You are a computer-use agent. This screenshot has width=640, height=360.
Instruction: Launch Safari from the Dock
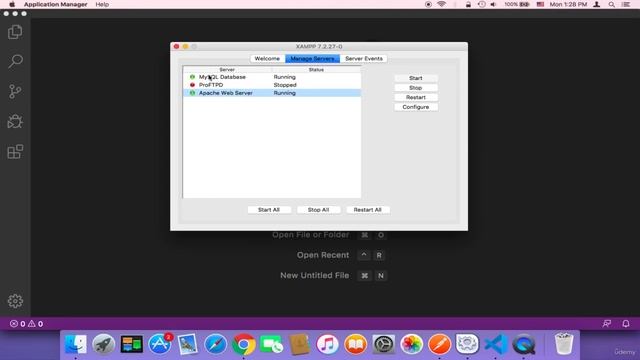click(x=216, y=344)
